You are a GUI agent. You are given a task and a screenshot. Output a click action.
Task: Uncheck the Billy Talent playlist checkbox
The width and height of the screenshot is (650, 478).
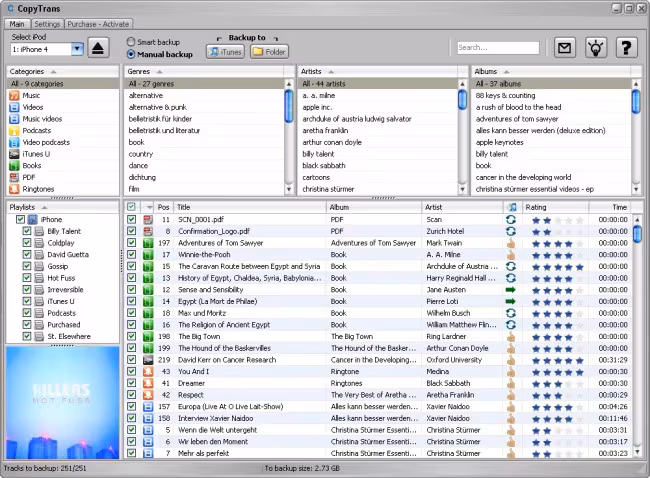(x=27, y=231)
